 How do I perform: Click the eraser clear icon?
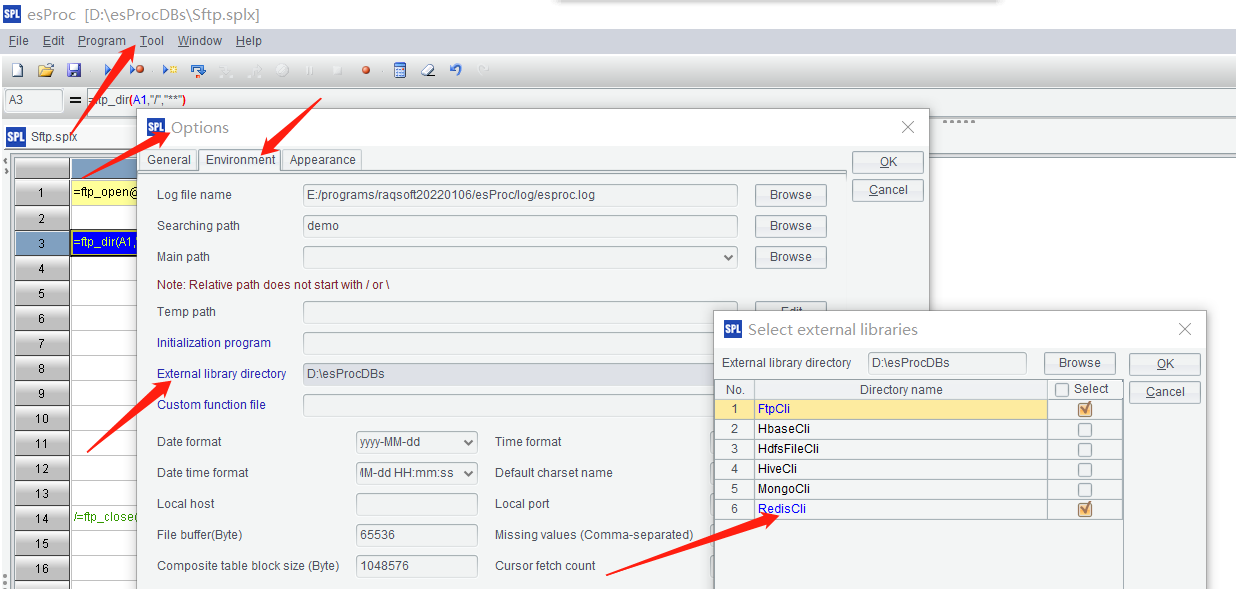428,70
